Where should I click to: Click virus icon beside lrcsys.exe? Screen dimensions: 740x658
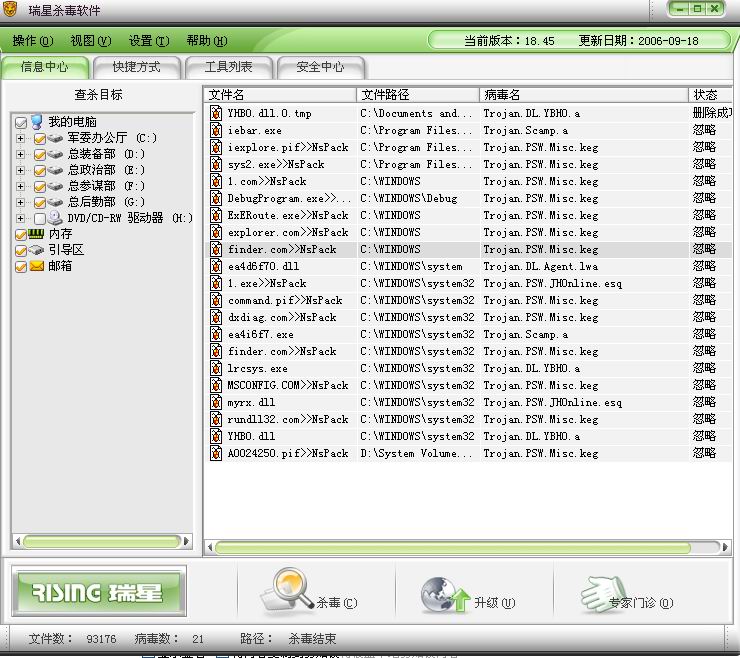(216, 368)
